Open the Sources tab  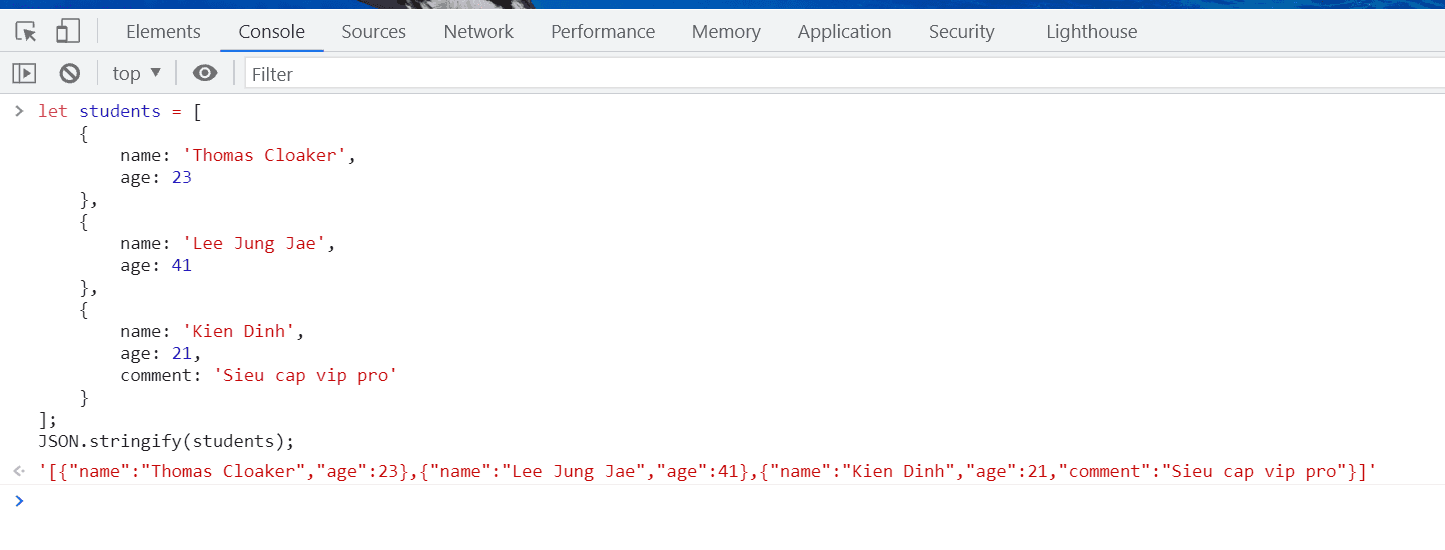click(x=373, y=32)
